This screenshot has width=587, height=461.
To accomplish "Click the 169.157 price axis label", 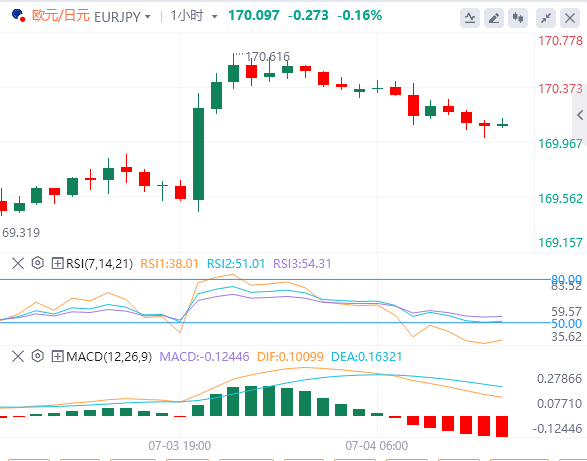I will (x=560, y=243).
